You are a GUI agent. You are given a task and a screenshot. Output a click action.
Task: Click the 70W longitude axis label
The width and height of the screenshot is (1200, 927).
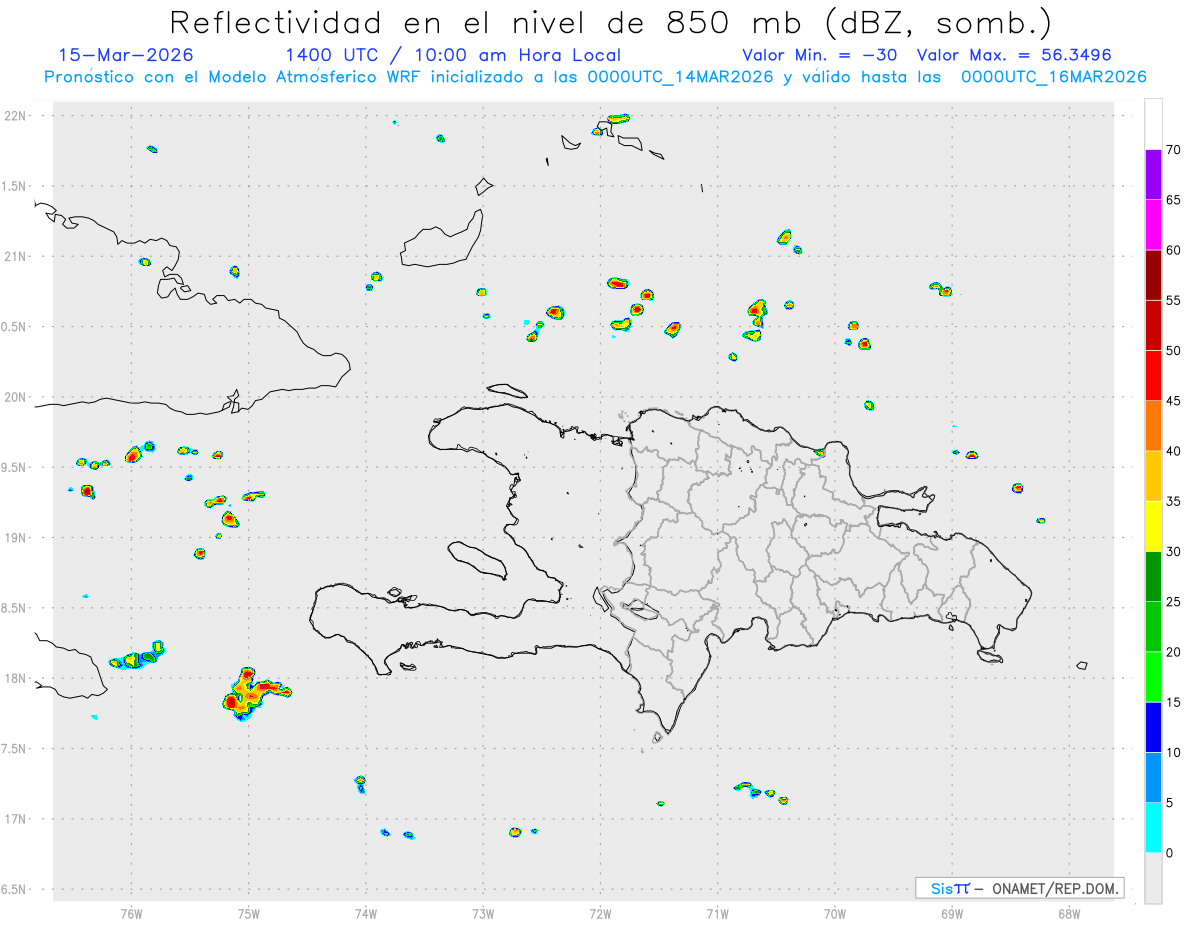[835, 913]
